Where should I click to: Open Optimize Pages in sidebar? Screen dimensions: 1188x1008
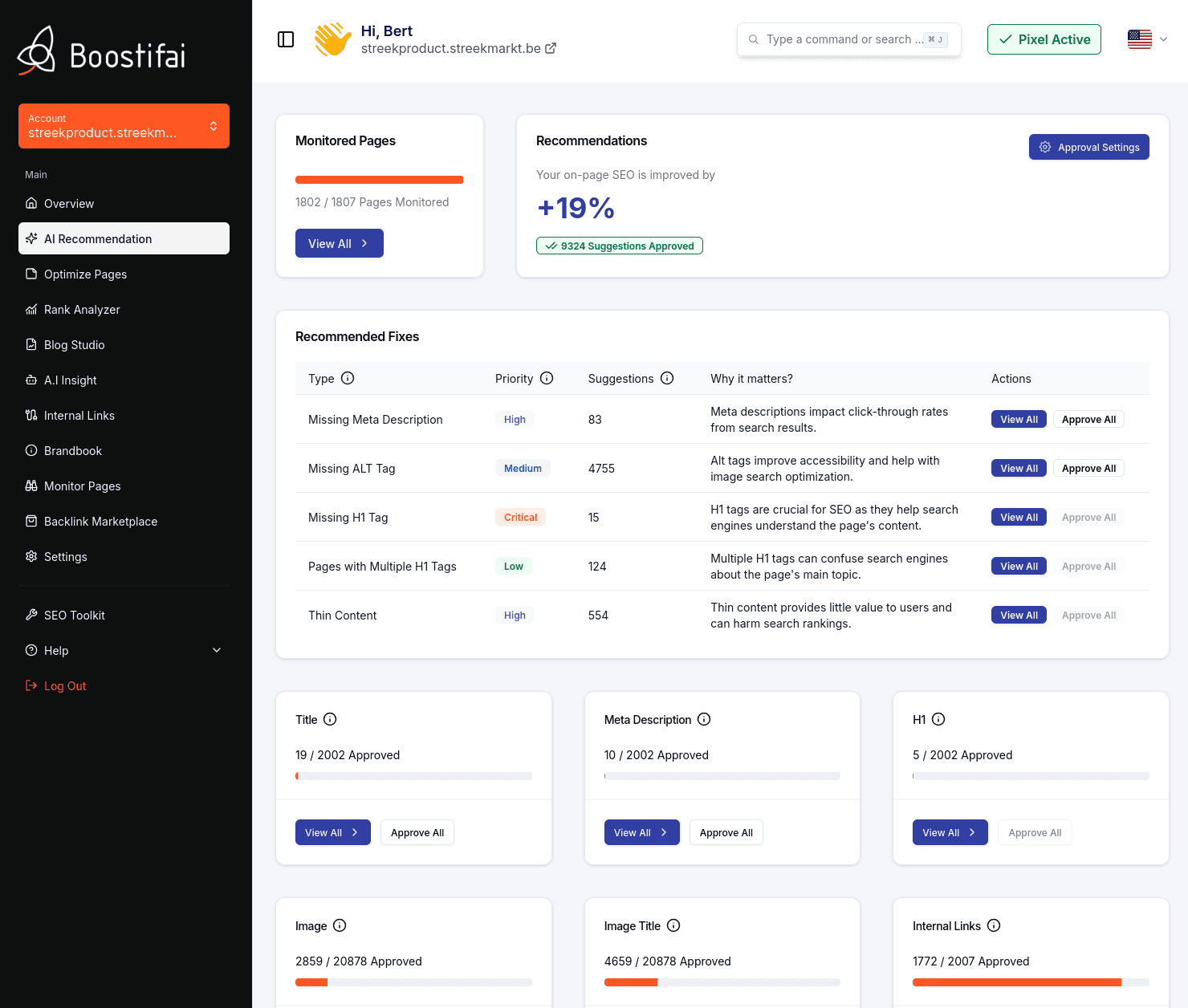click(x=124, y=274)
